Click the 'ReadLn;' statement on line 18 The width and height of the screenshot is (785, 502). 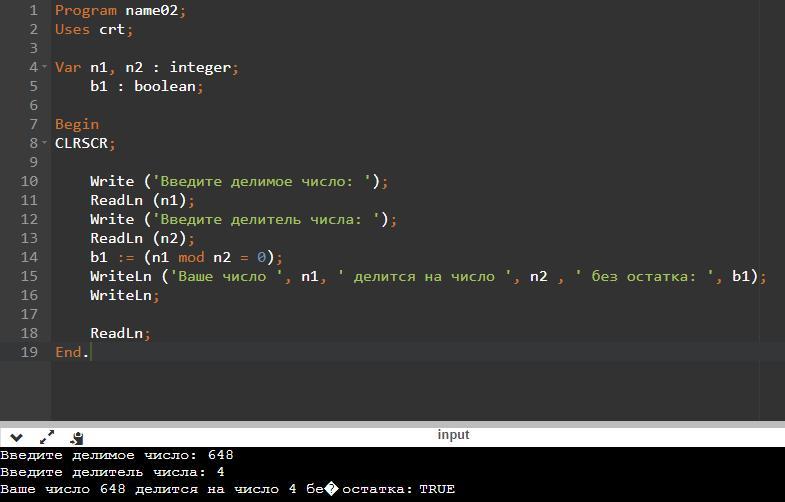[120, 333]
